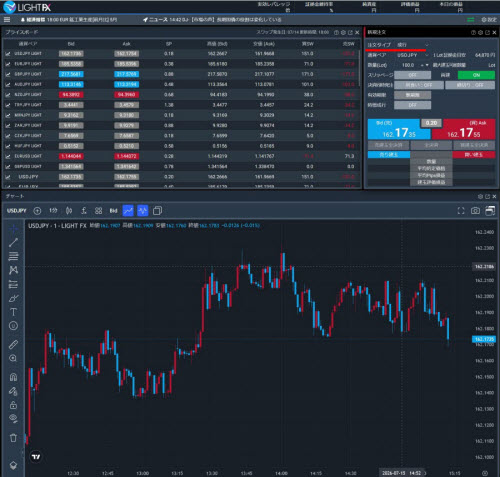Click the close all positions button
The image size is (500, 477).
click(431, 145)
